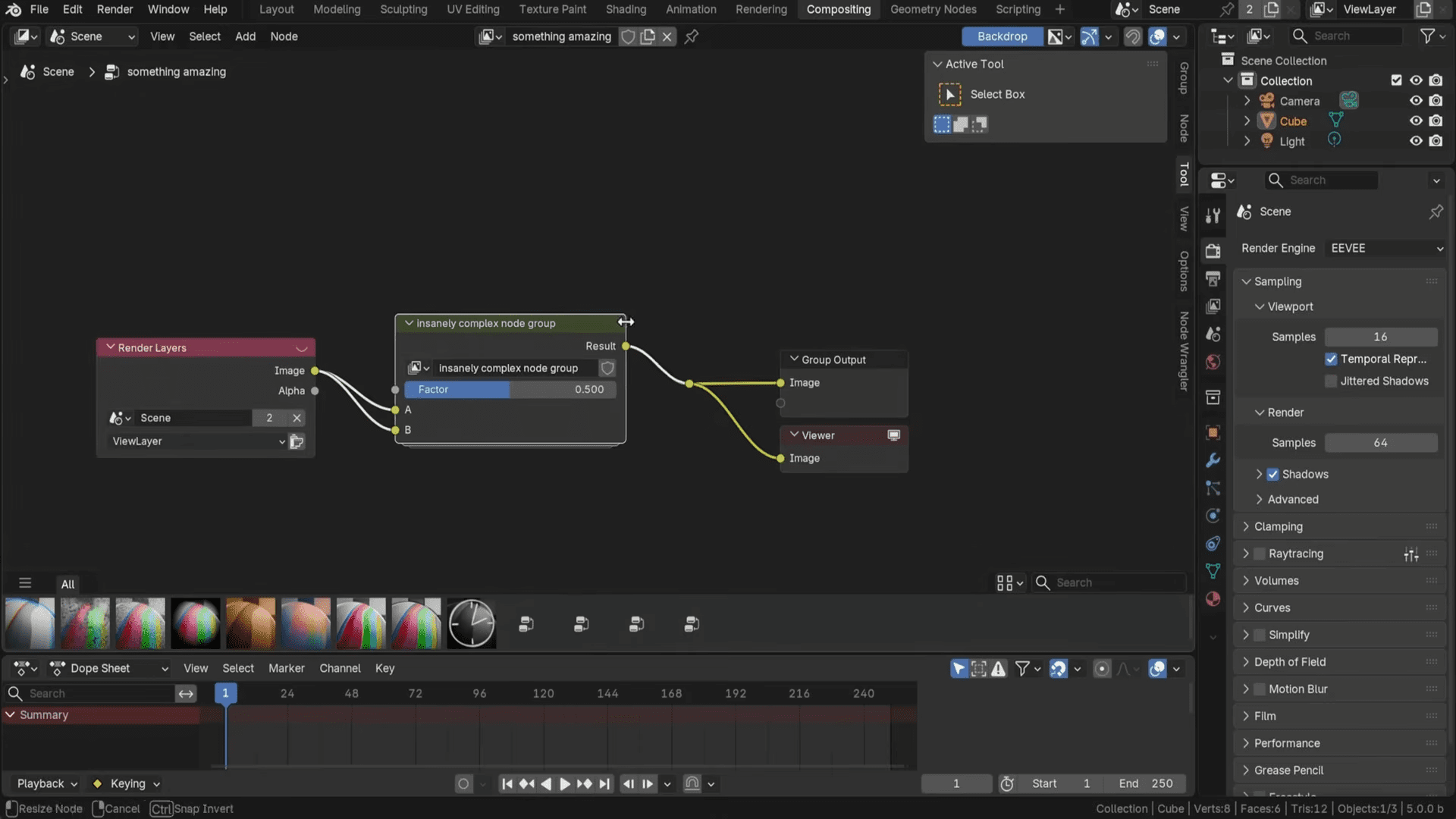Open the Modifier Properties wrench tab
This screenshot has width=1456, height=819.
[x=1213, y=460]
